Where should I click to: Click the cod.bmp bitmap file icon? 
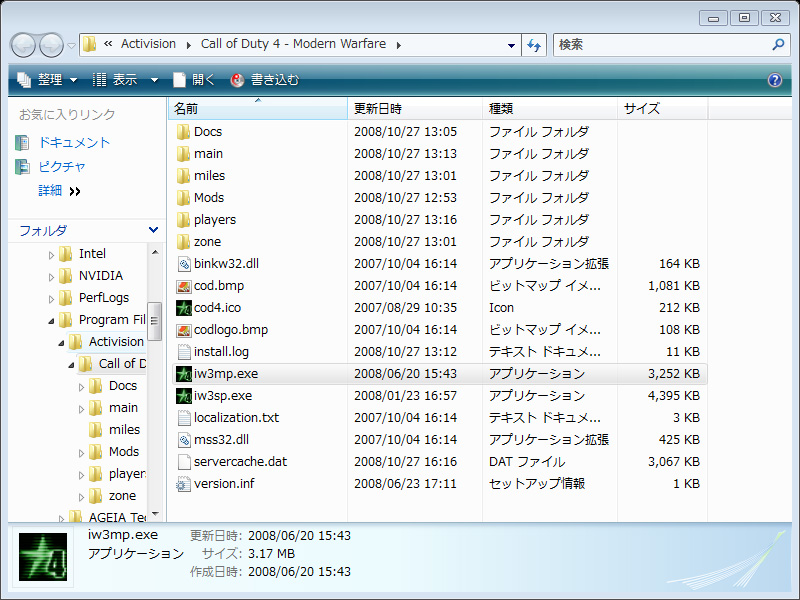tap(183, 286)
